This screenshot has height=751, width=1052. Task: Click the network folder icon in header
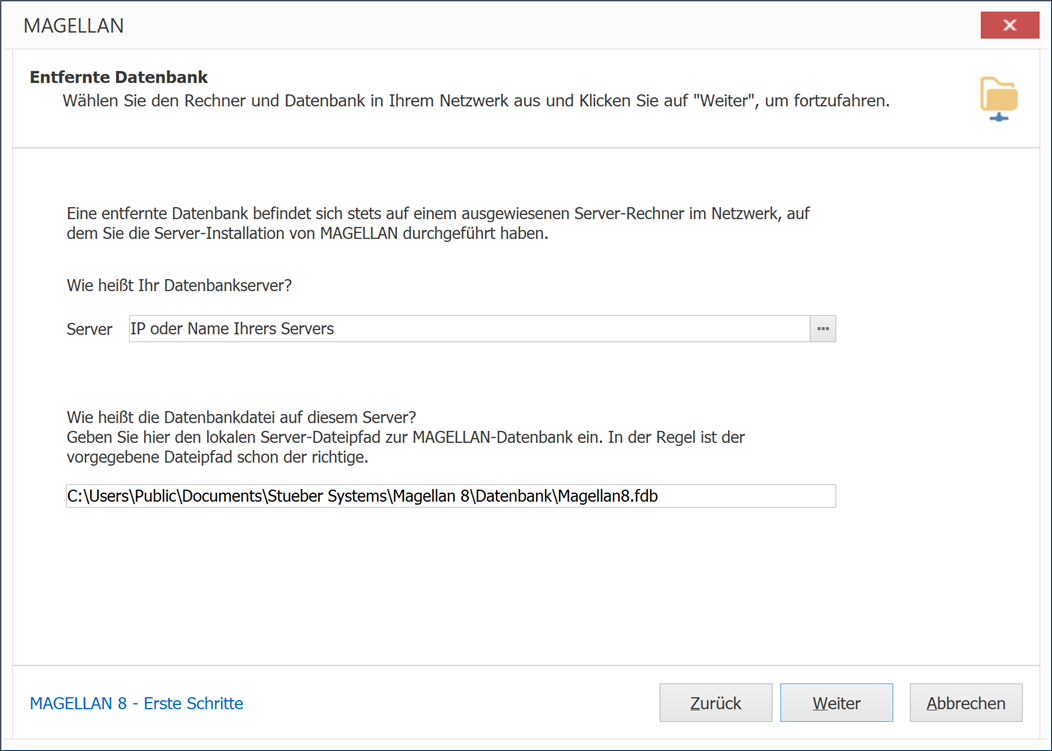(999, 99)
